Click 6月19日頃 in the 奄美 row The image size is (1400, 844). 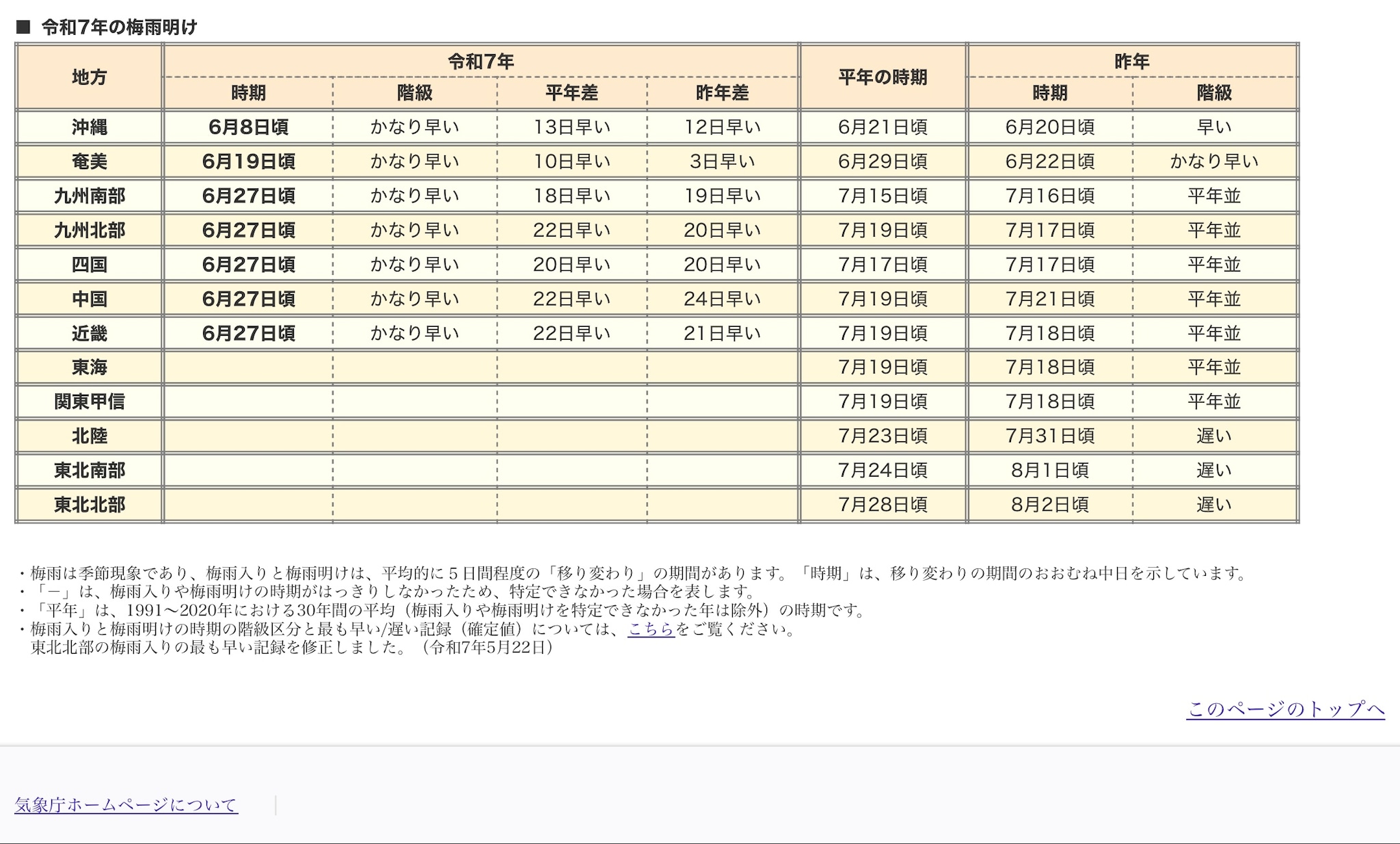(x=248, y=161)
